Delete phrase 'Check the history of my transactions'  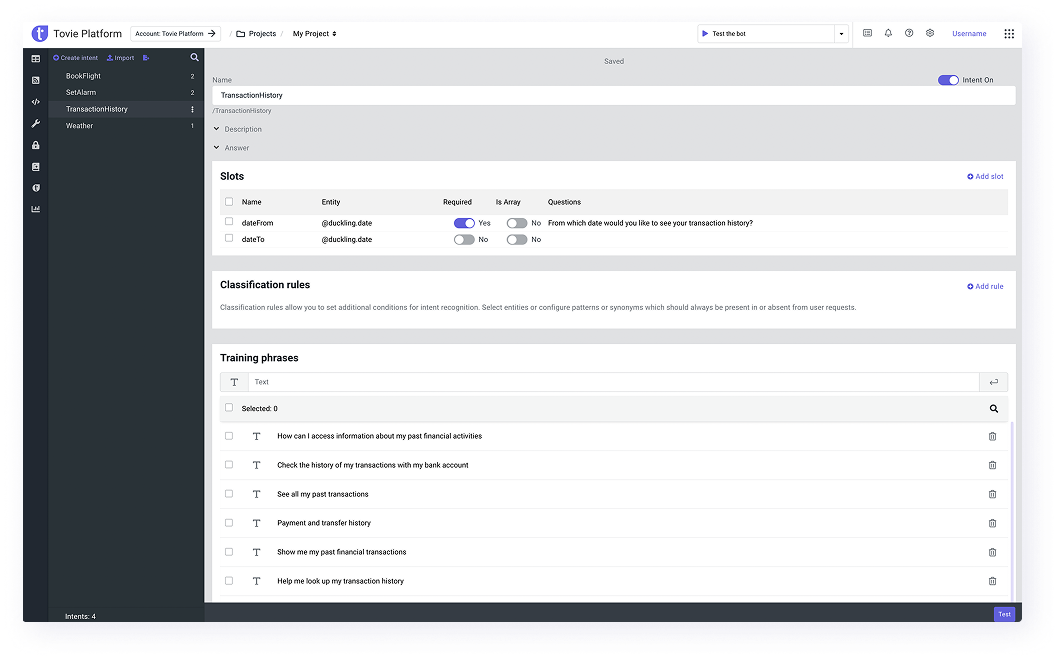(992, 465)
